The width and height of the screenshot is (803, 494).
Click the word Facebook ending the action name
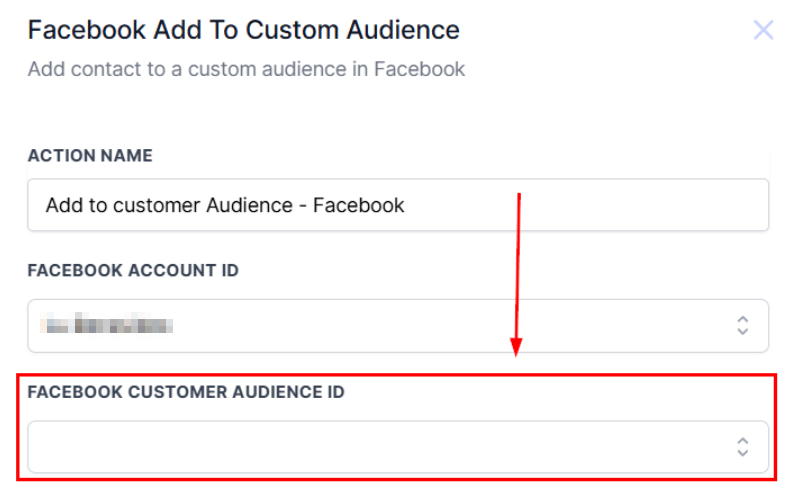point(359,205)
